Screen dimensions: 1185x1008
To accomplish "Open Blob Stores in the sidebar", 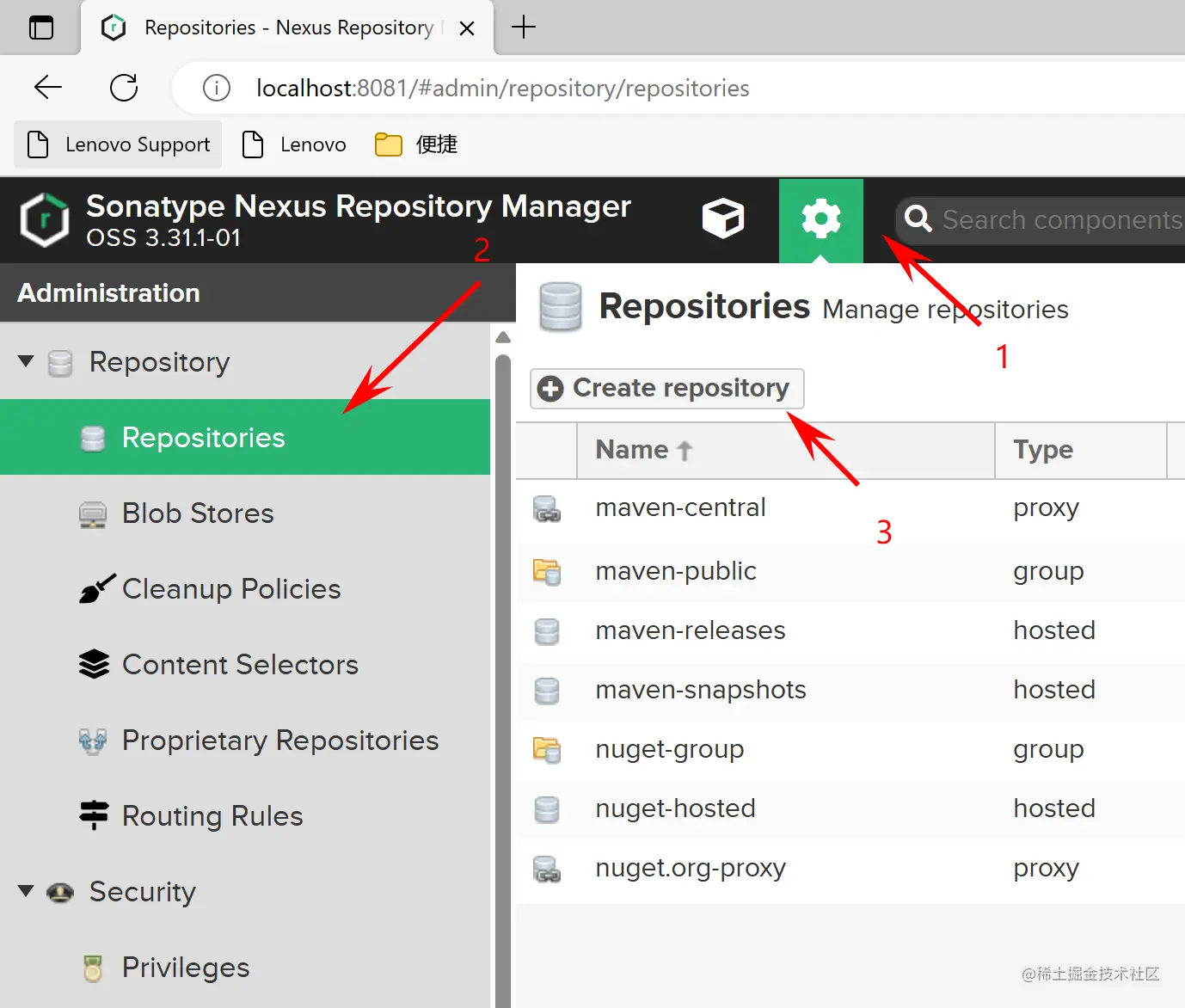I will pos(197,513).
